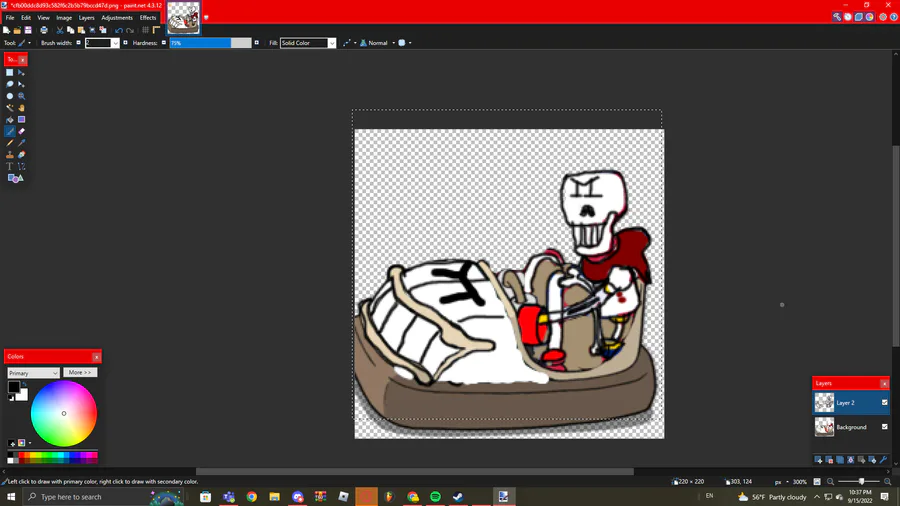
Task: Adjust the Hardness 75% slider bar
Action: pos(210,43)
